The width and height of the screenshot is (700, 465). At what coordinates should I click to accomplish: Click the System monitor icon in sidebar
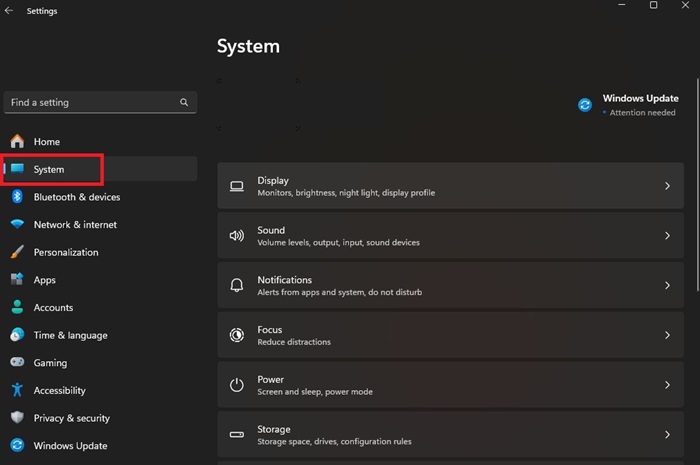[17, 168]
